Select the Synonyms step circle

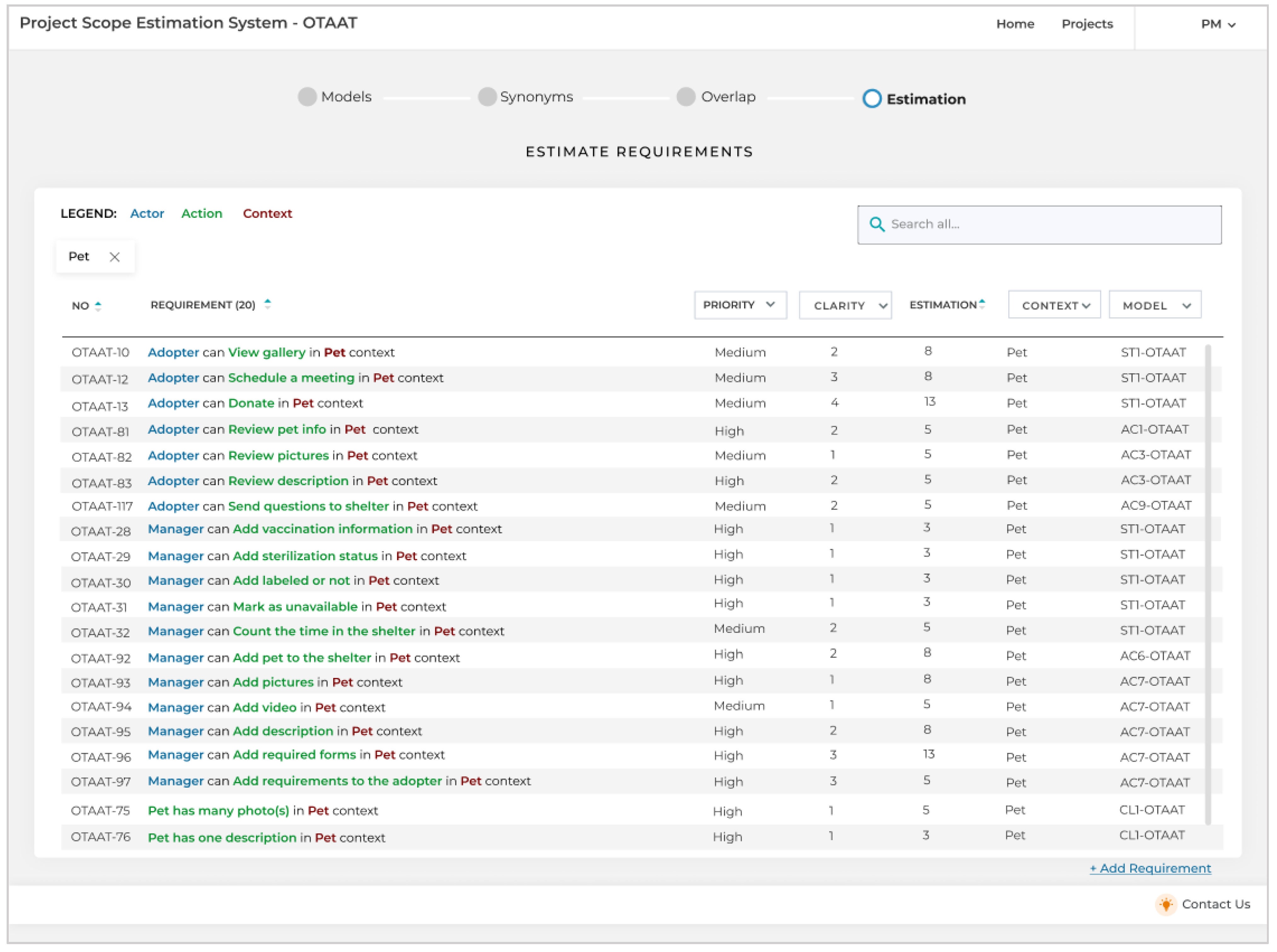tap(487, 96)
